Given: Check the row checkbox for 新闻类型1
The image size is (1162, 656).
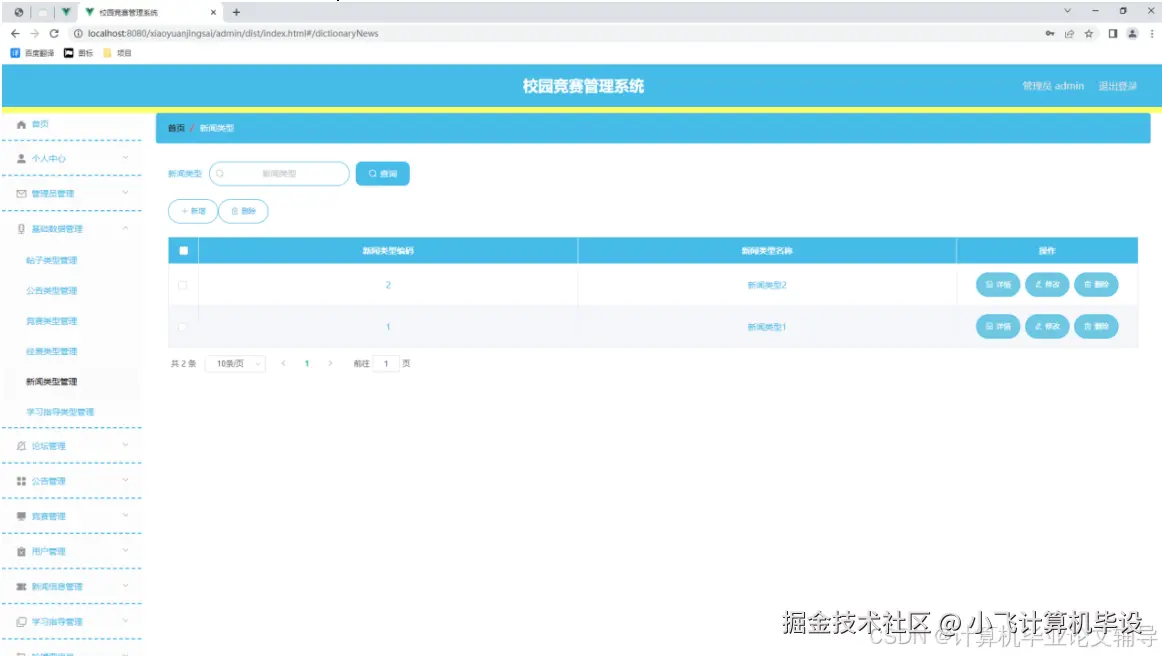Looking at the screenshot, I should 181,326.
